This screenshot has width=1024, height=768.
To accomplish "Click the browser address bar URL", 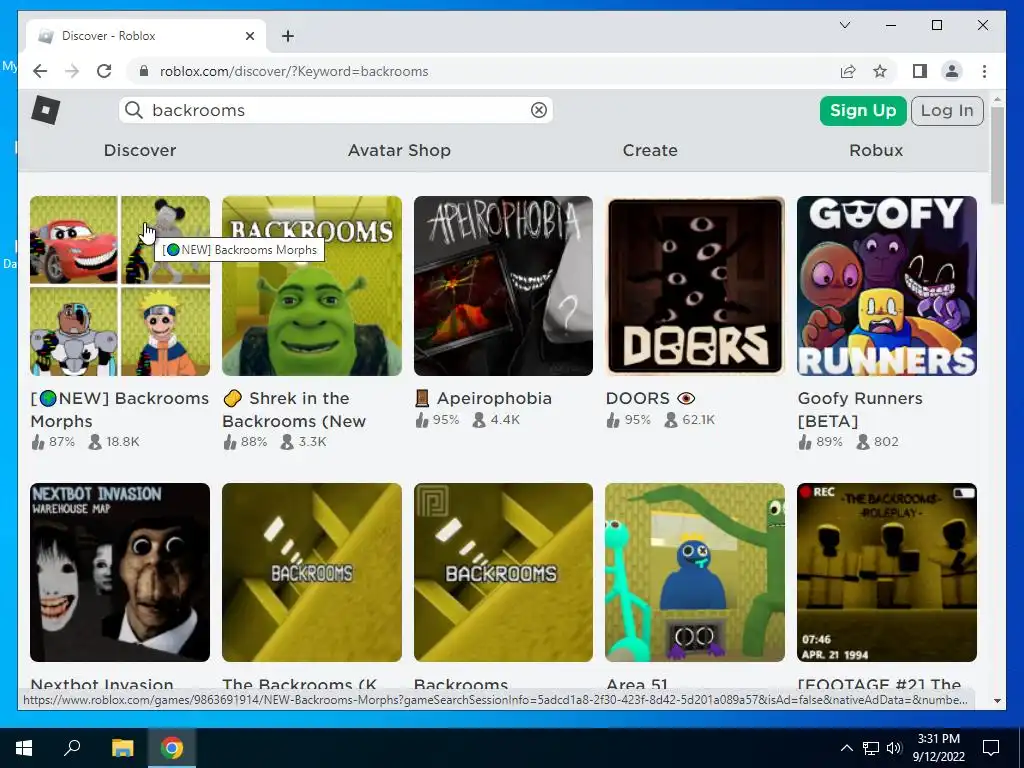I will 294,71.
